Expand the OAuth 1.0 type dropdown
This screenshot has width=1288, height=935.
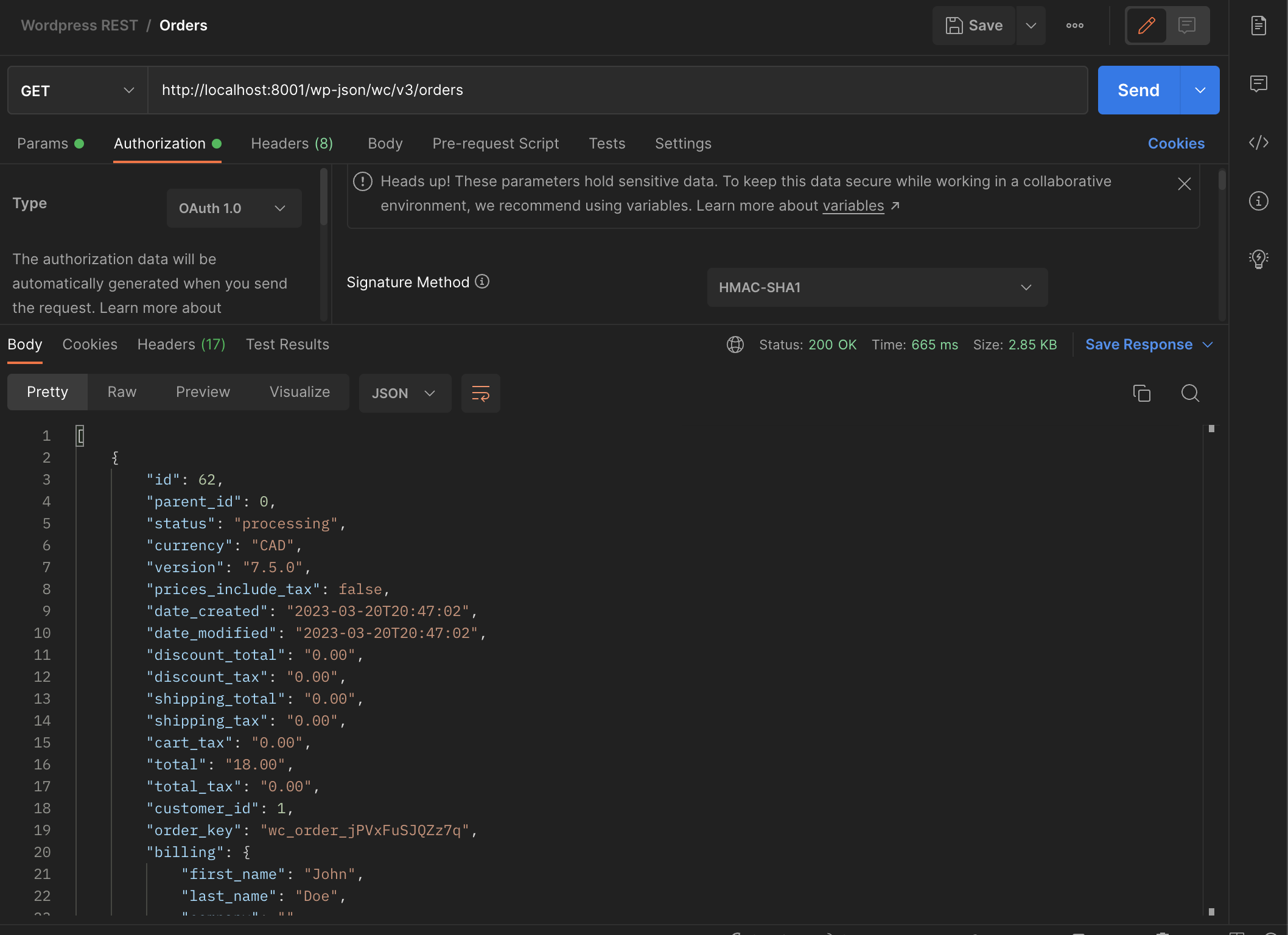tap(234, 208)
